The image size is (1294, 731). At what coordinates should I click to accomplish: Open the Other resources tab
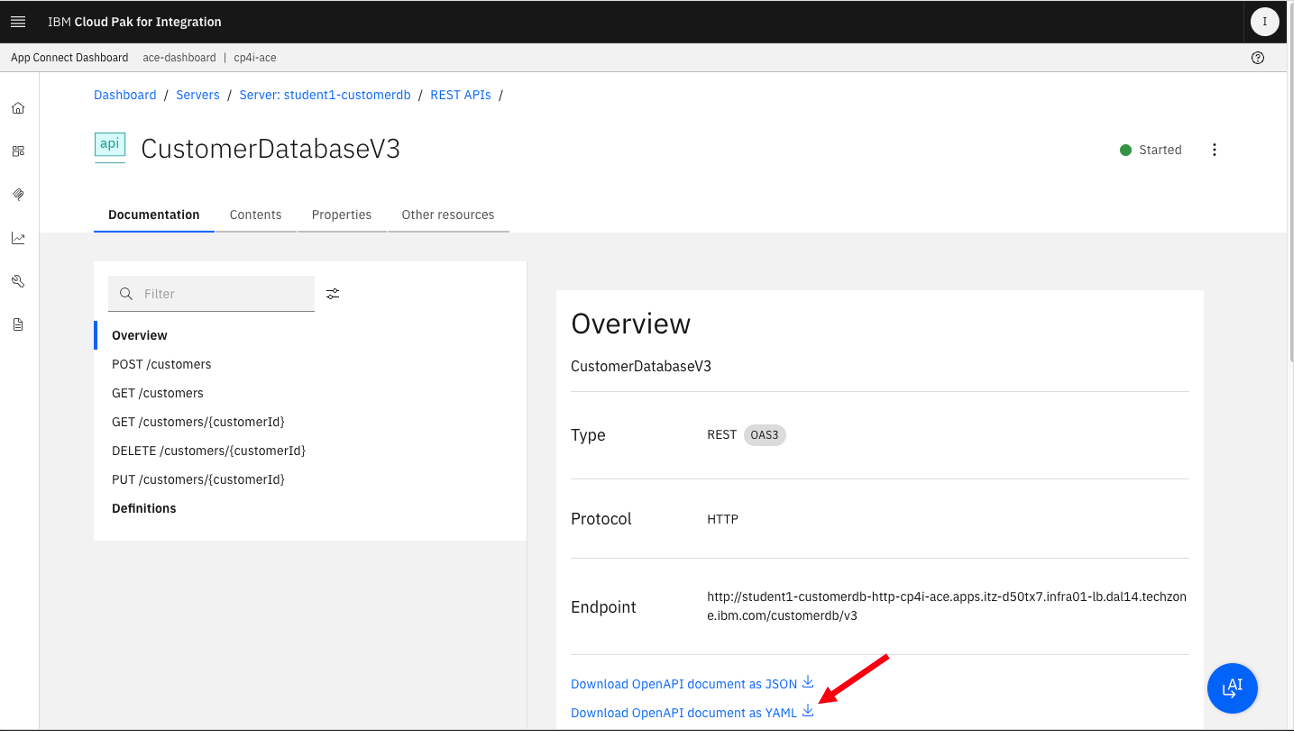click(x=448, y=215)
